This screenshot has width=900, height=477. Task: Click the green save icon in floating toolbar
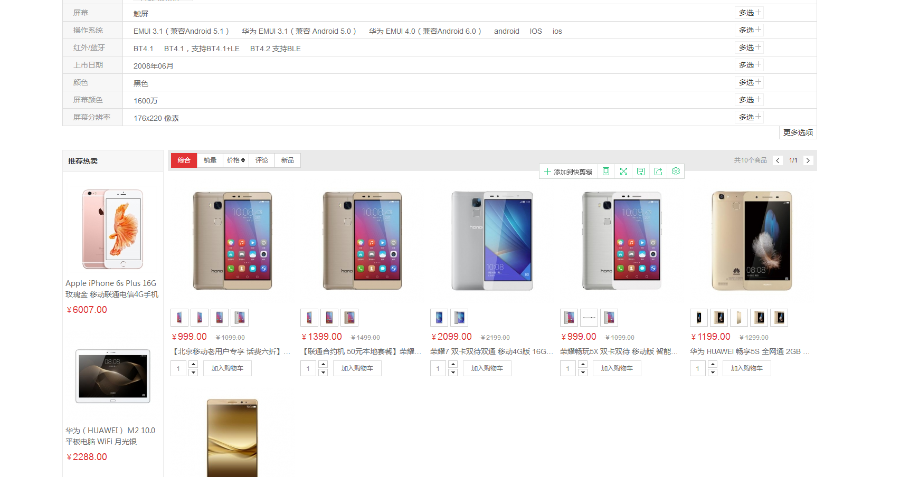pyautogui.click(x=641, y=171)
